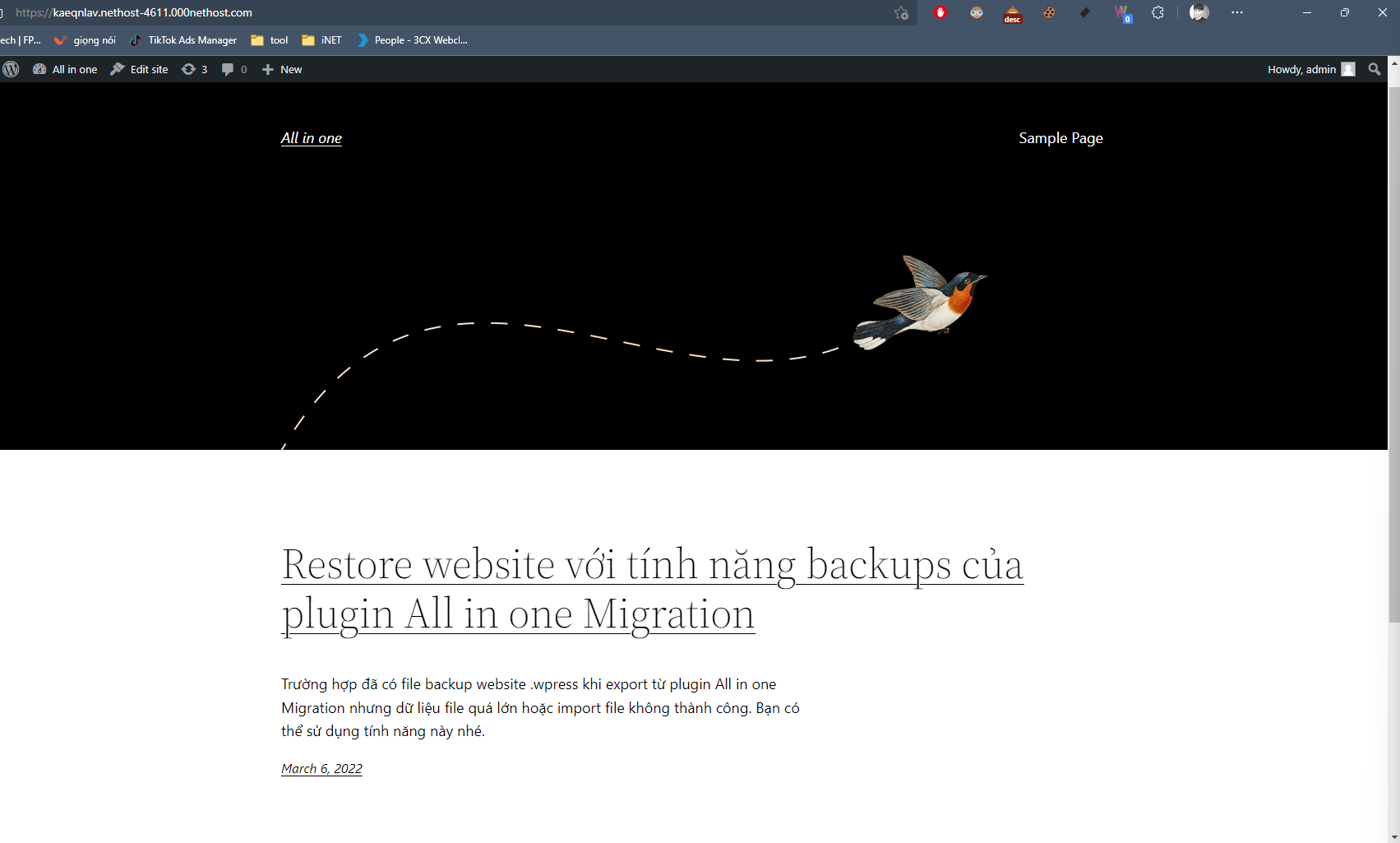Screen dimensions: 1400x843
Task: View the 3 pending updates
Action: coord(194,69)
